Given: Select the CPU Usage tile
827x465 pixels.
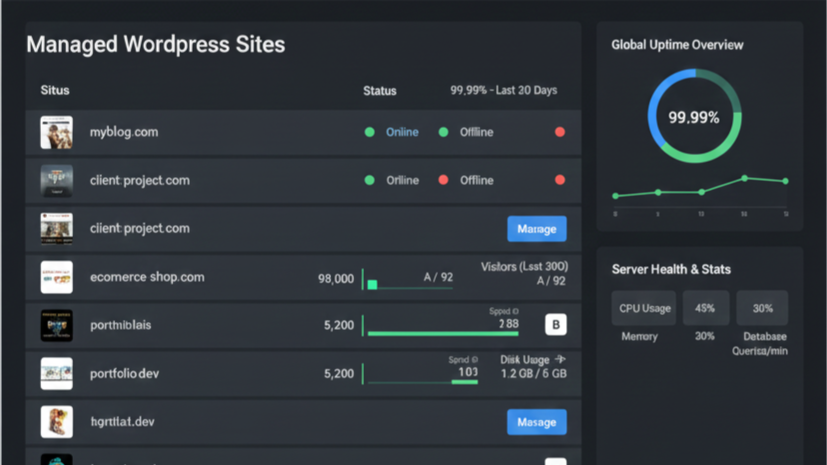Looking at the screenshot, I should point(643,308).
